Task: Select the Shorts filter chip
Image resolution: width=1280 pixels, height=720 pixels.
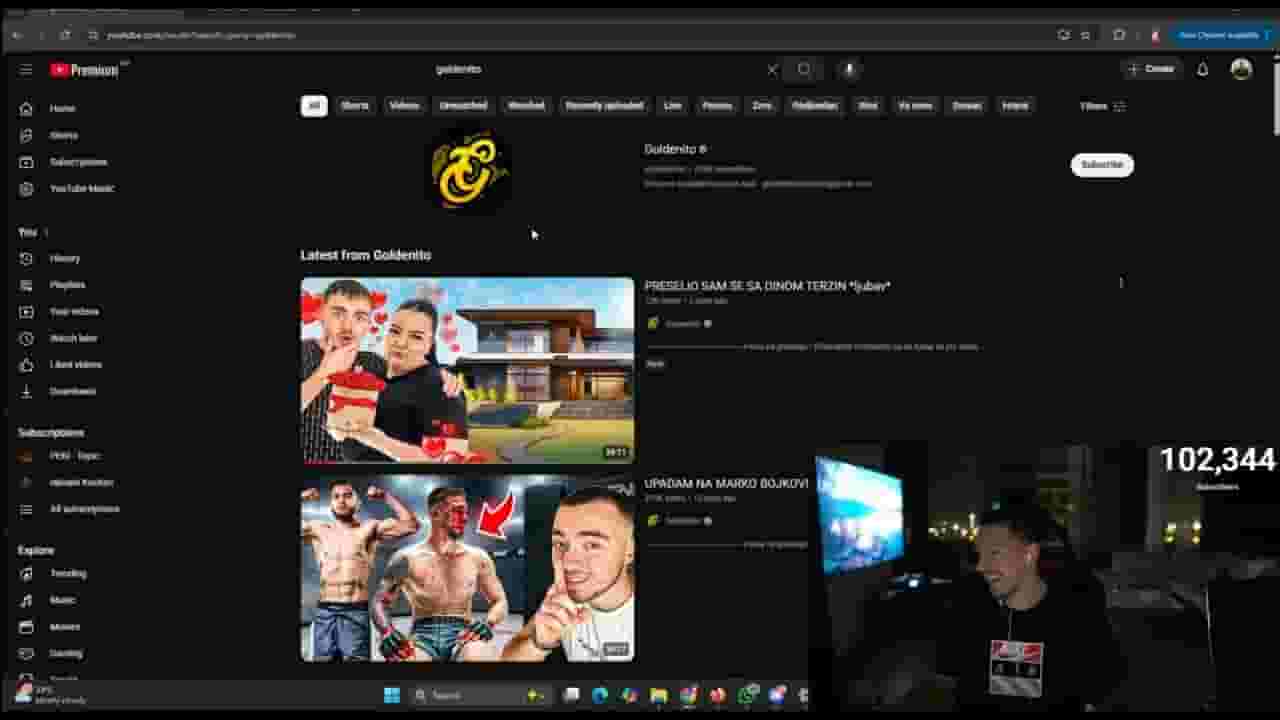Action: (x=355, y=106)
